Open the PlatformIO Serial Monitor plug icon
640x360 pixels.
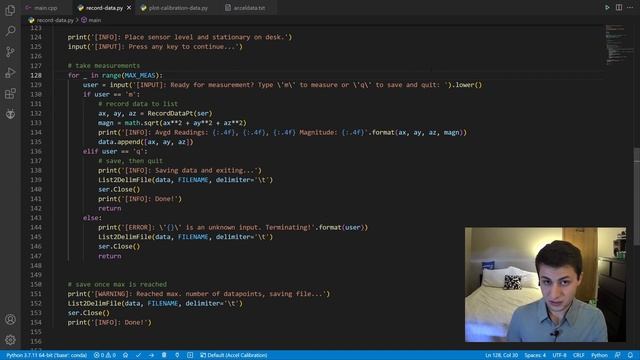[177, 355]
